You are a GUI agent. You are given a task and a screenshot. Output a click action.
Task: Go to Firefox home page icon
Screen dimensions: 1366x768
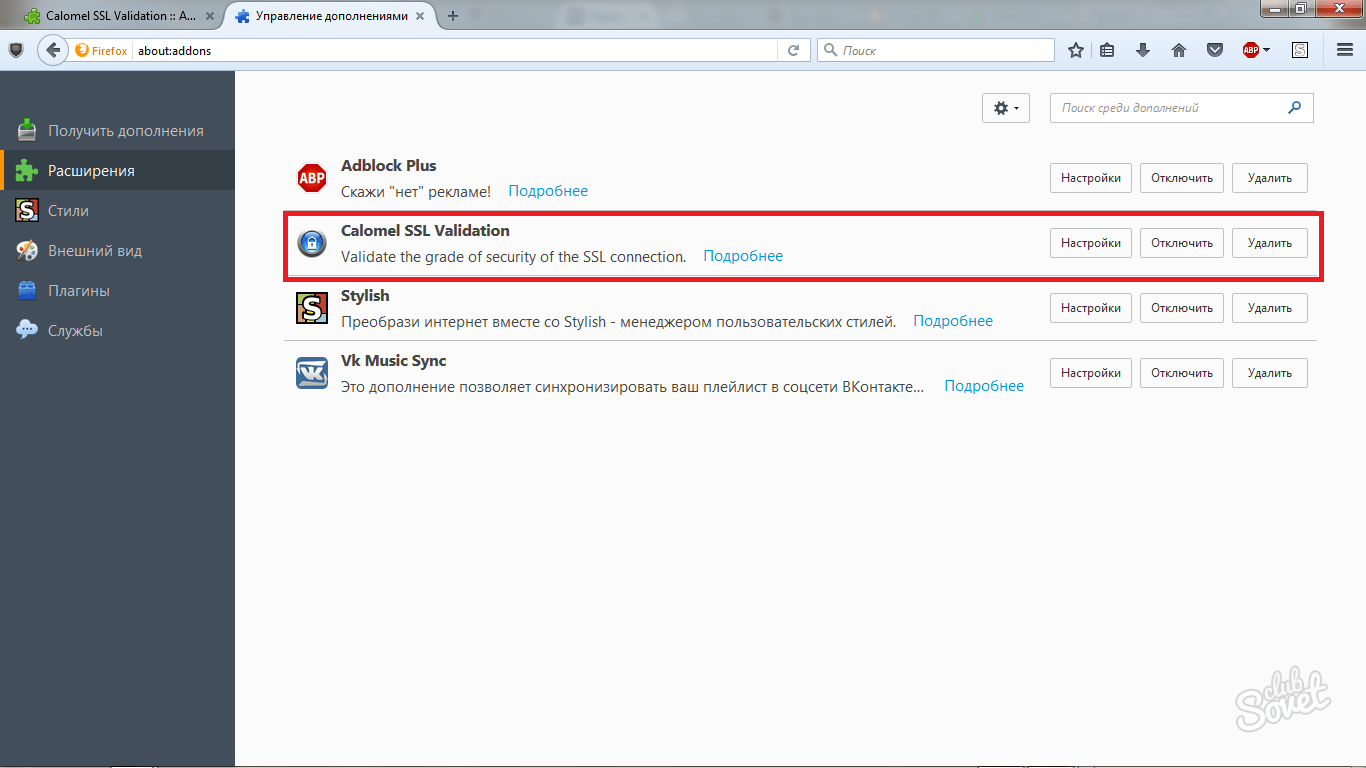pyautogui.click(x=1179, y=50)
